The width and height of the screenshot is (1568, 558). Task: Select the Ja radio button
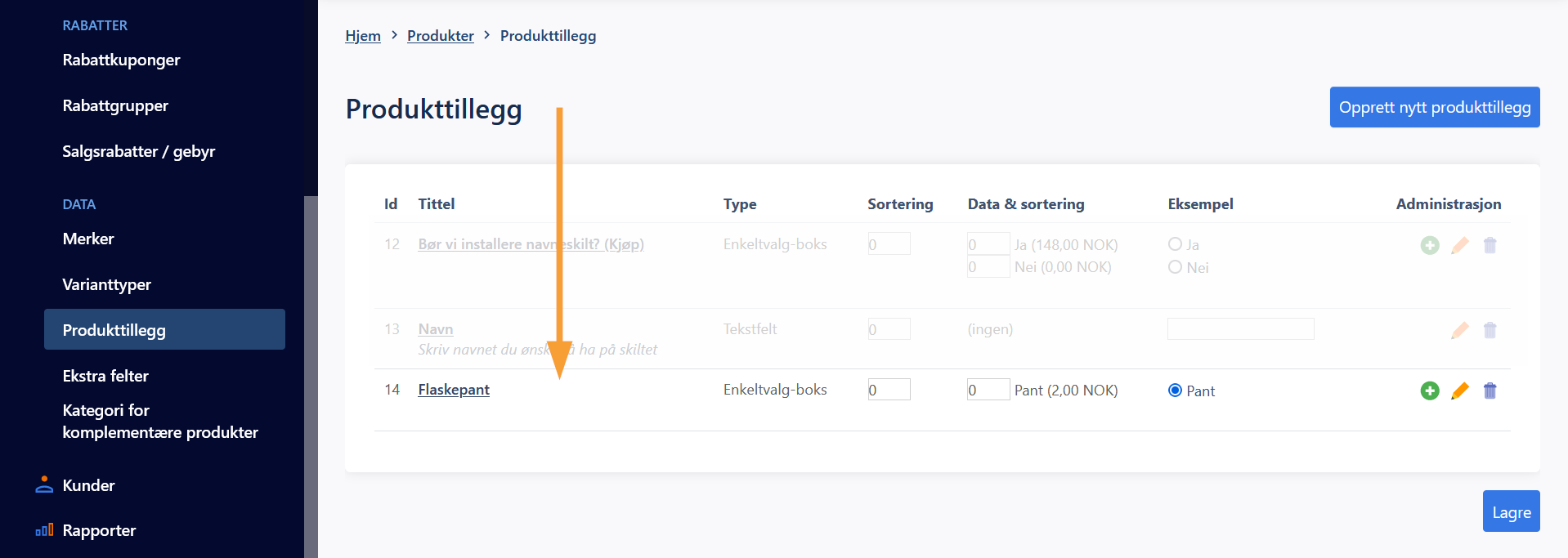click(x=1175, y=243)
